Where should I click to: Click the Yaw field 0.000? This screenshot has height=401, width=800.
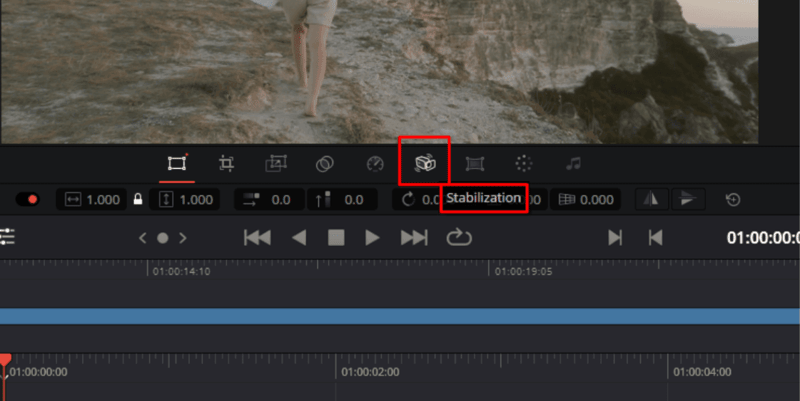click(x=586, y=199)
